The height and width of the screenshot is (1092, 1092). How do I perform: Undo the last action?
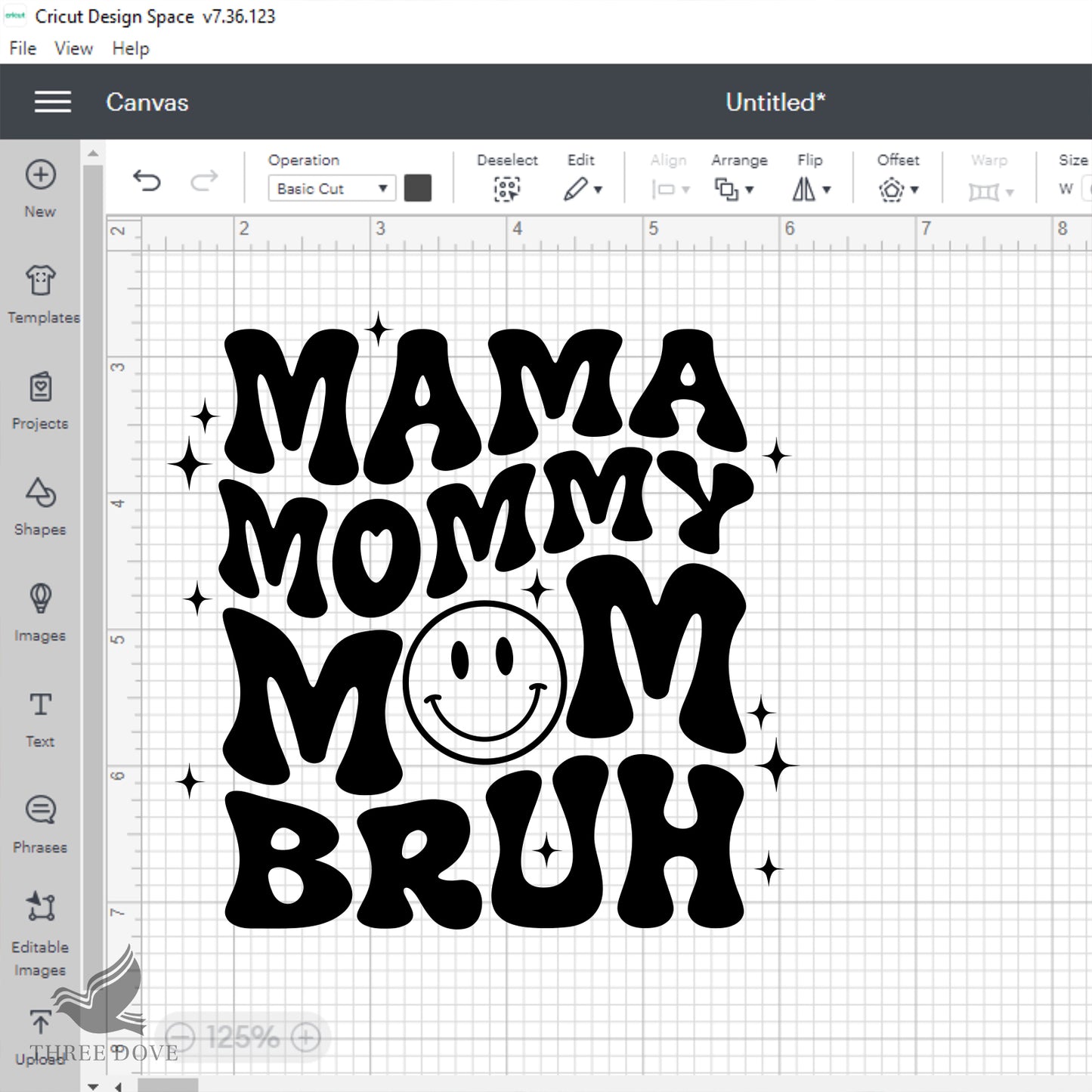147,181
